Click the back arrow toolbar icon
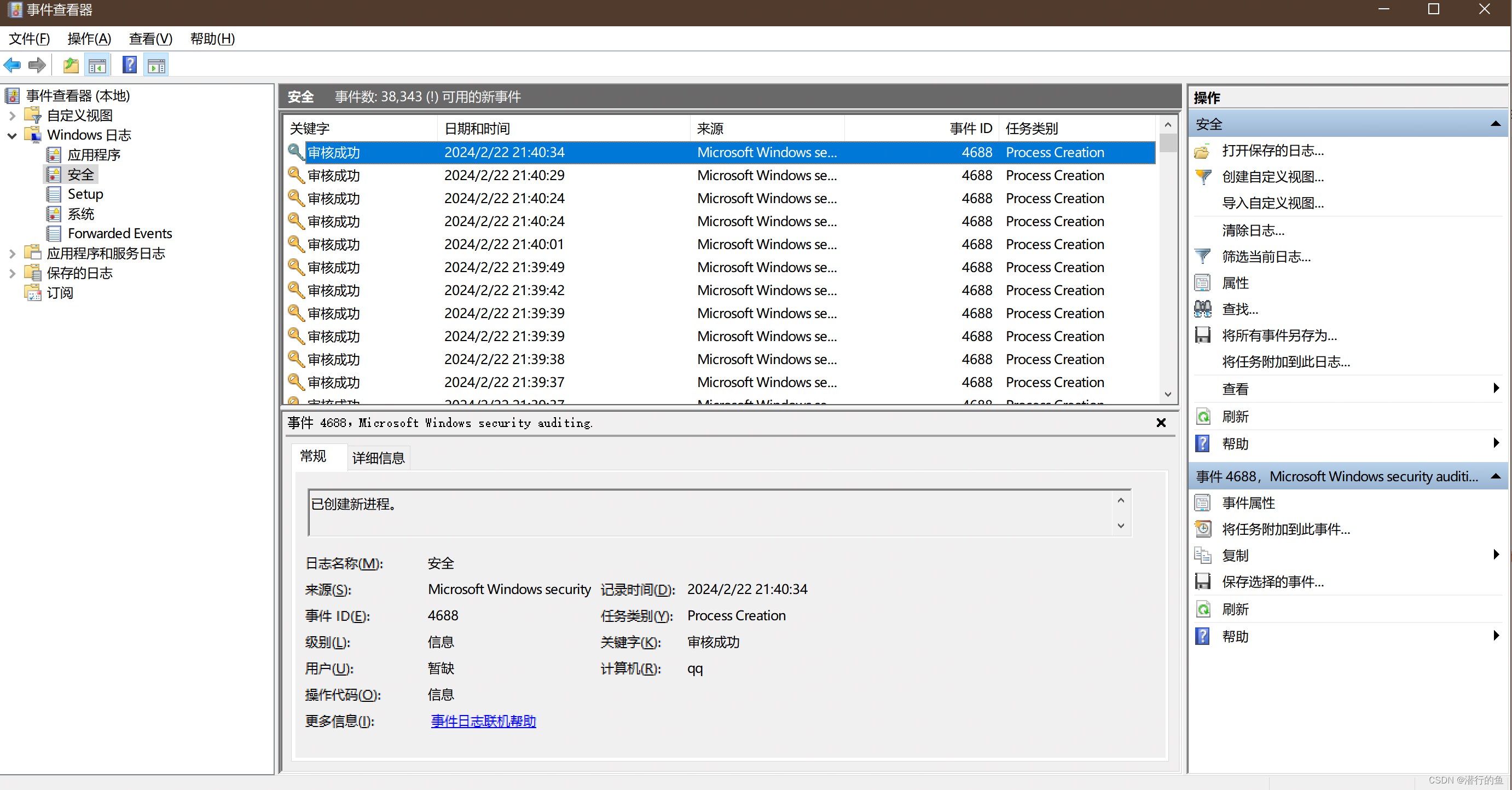This screenshot has height=790, width=1512. (x=13, y=65)
